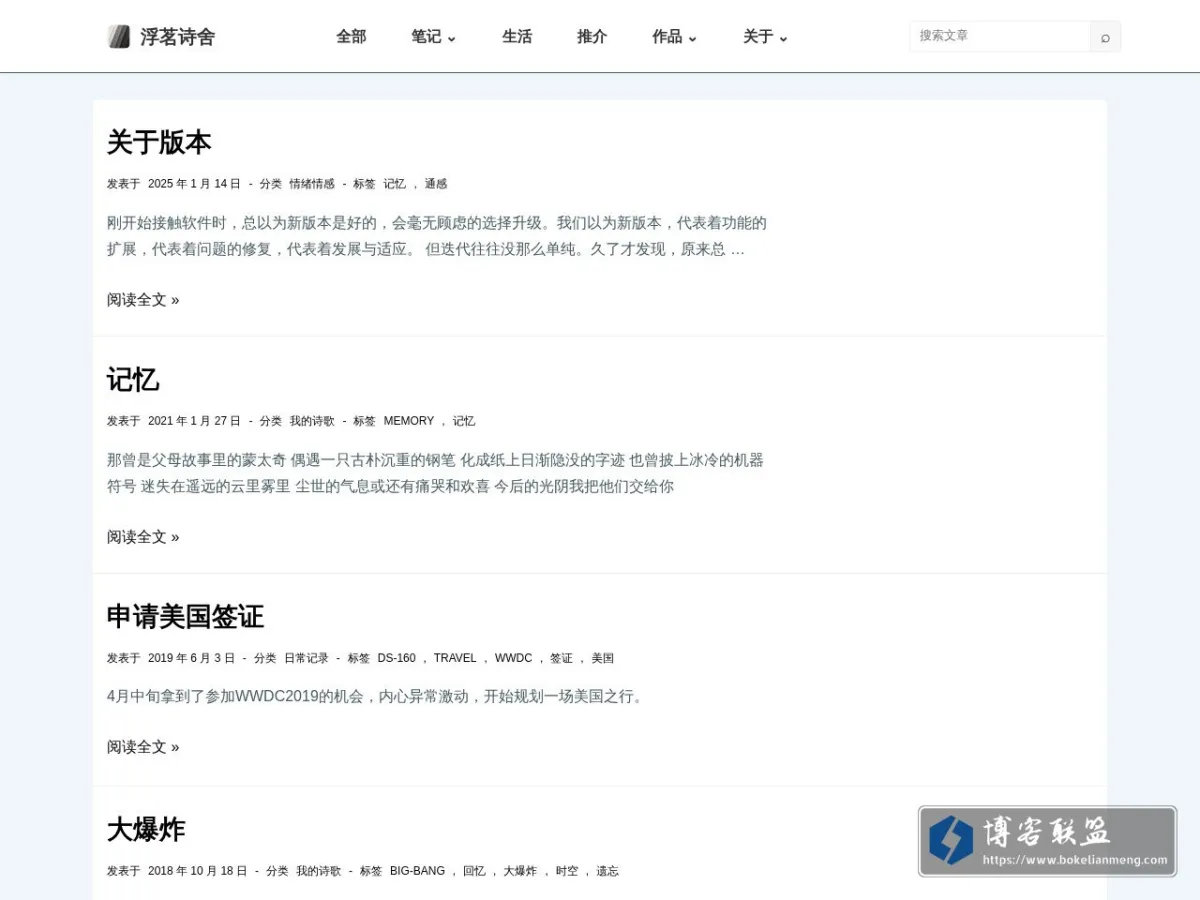This screenshot has width=1200, height=900.
Task: Open the 记忆 tag on 关于版本 post
Action: [395, 184]
